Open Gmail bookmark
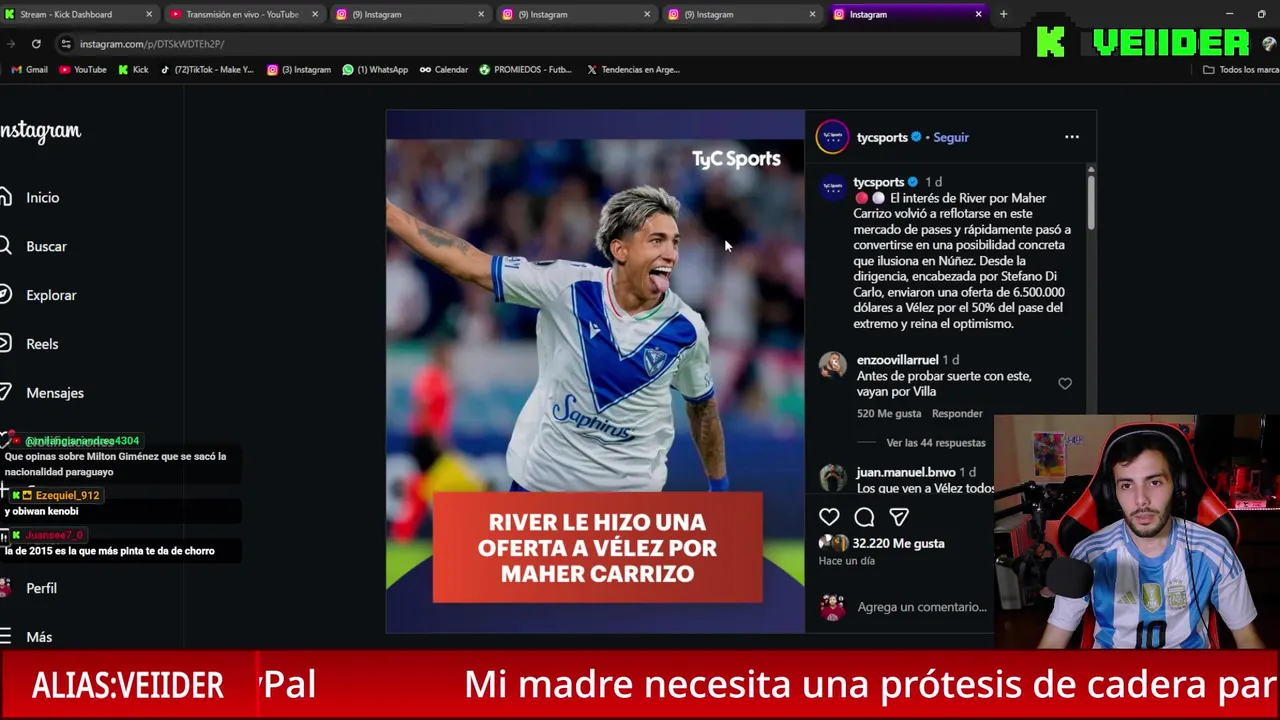This screenshot has width=1280, height=720. (29, 70)
